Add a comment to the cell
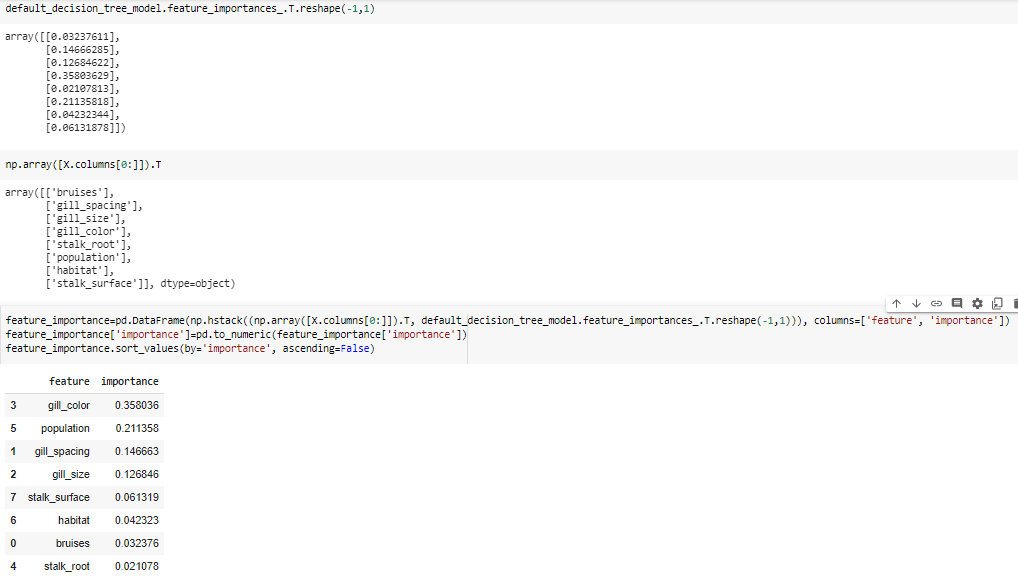 coord(957,303)
